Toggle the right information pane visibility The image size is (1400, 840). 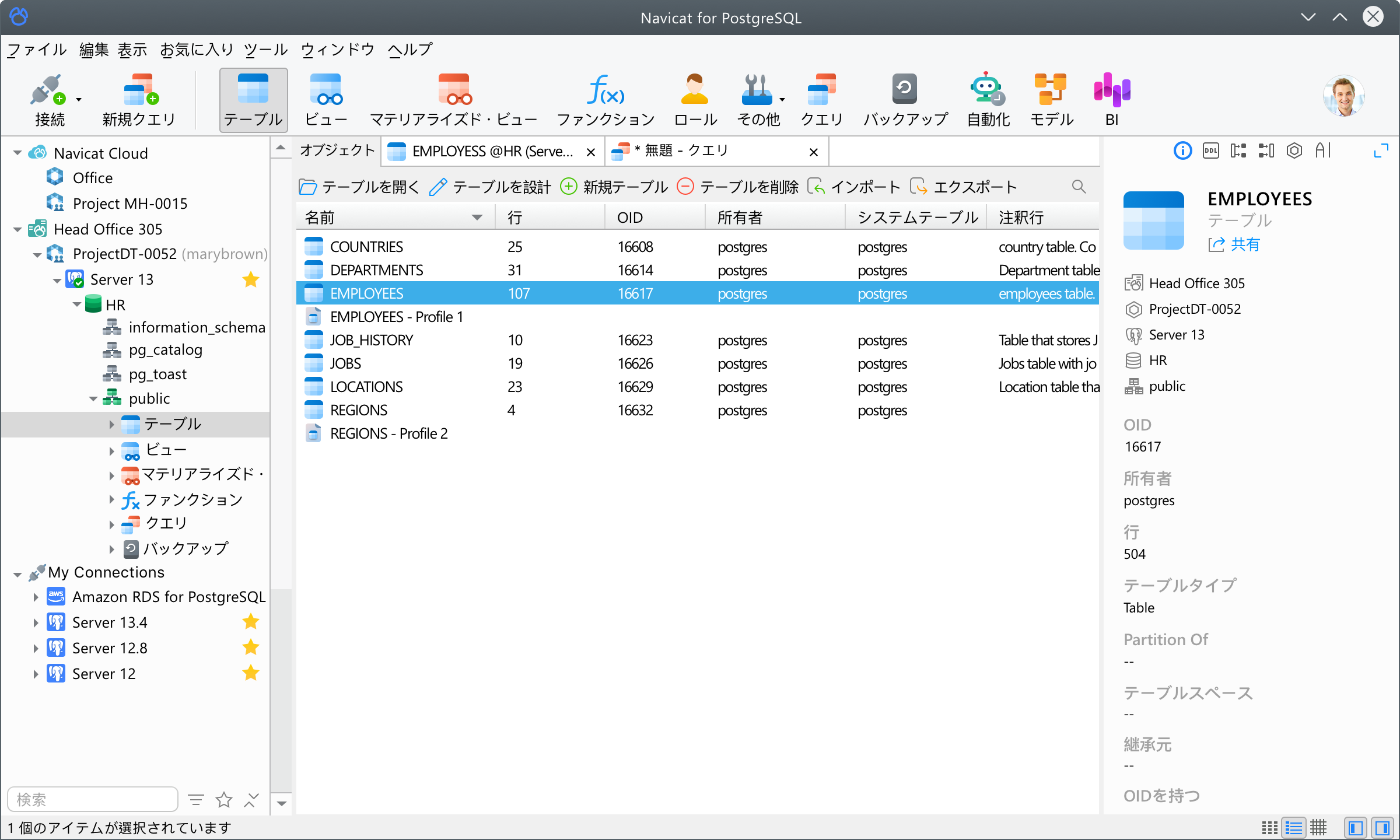tap(1382, 828)
